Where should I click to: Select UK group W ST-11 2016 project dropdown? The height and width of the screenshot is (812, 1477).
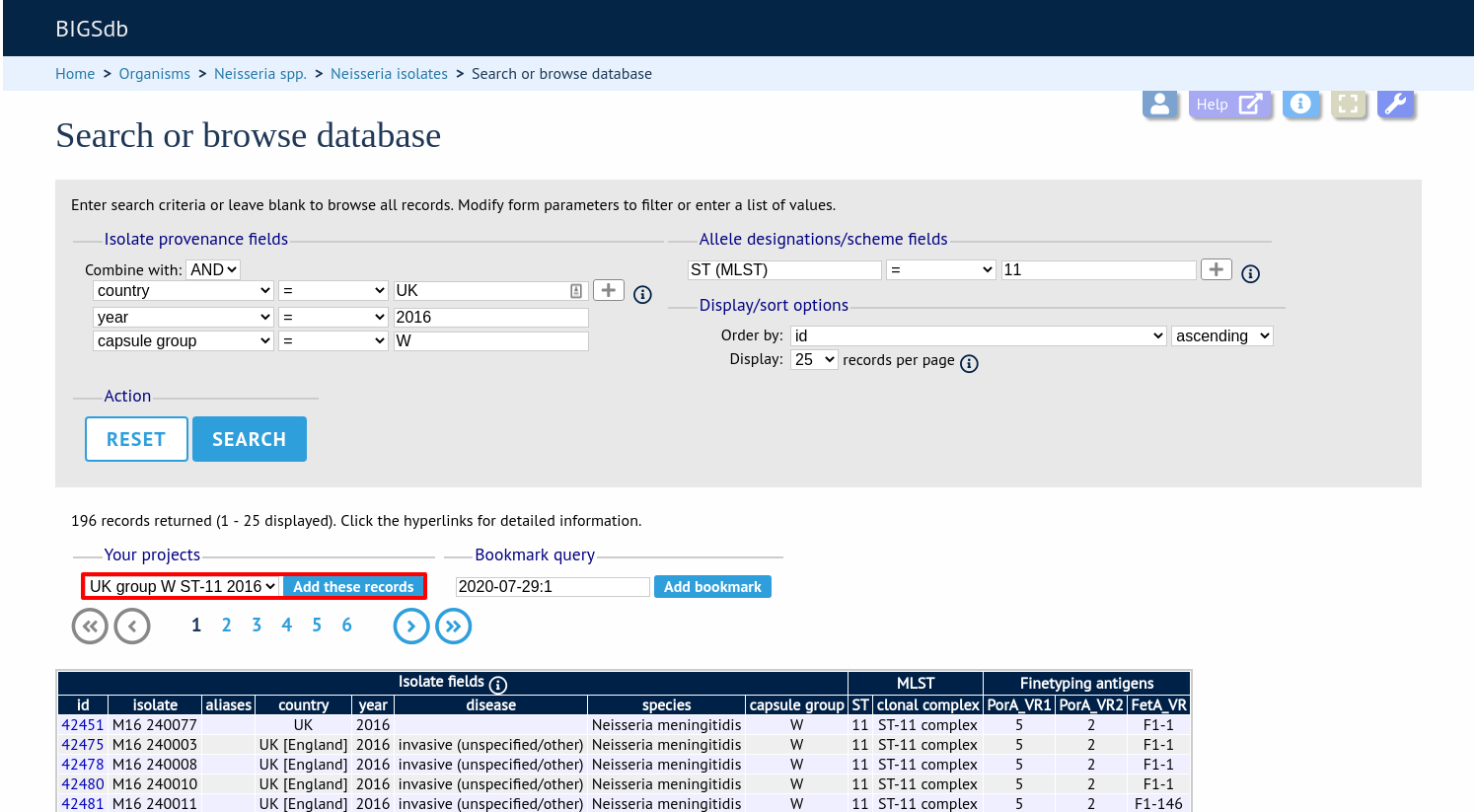[183, 586]
